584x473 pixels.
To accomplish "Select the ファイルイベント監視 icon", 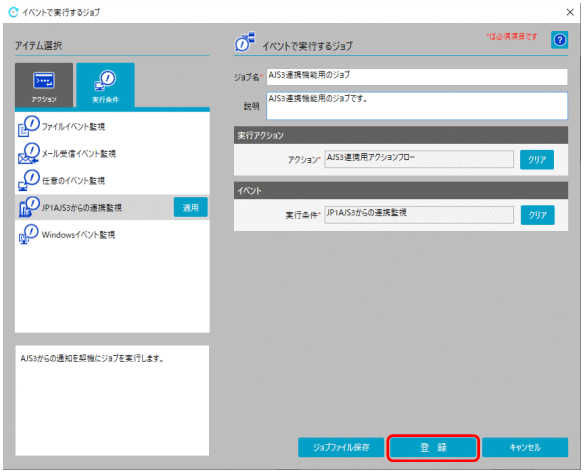I will [x=29, y=127].
